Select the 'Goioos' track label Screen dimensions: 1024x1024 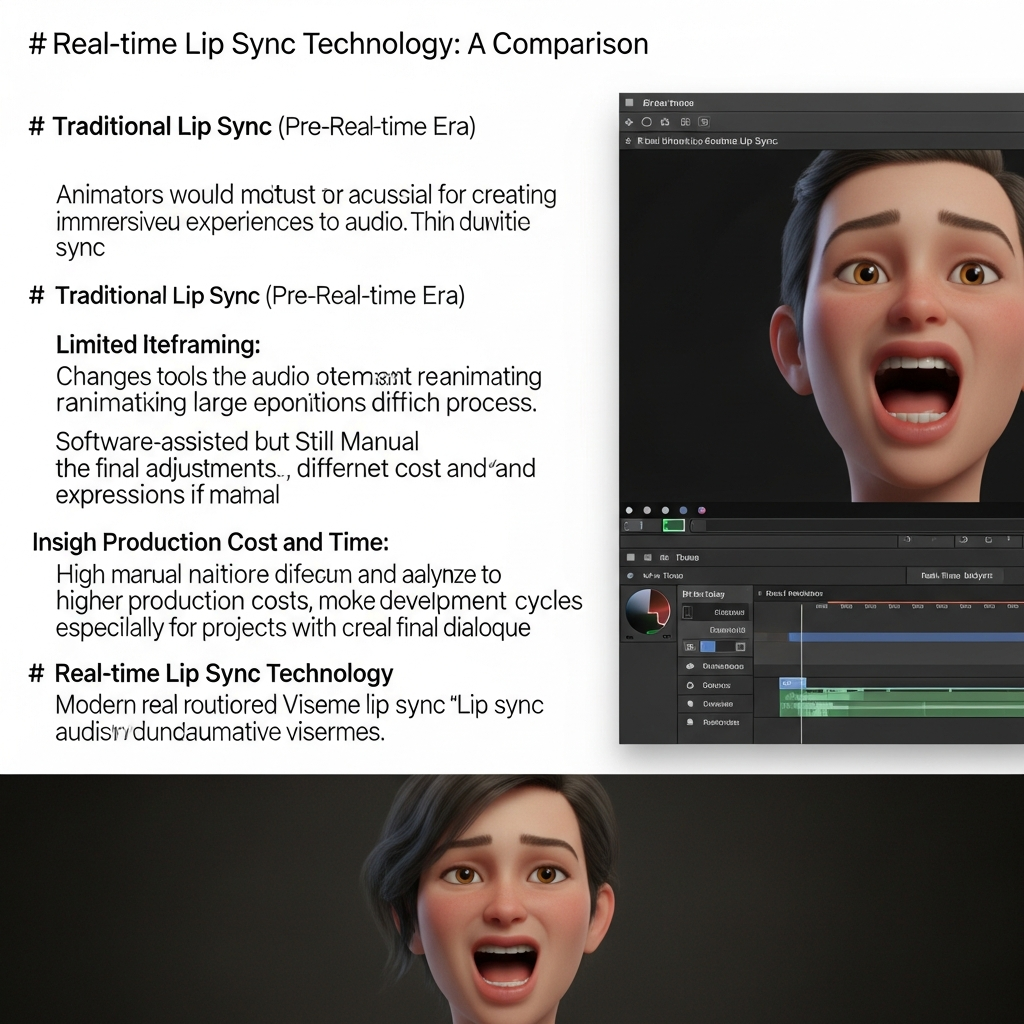716,686
